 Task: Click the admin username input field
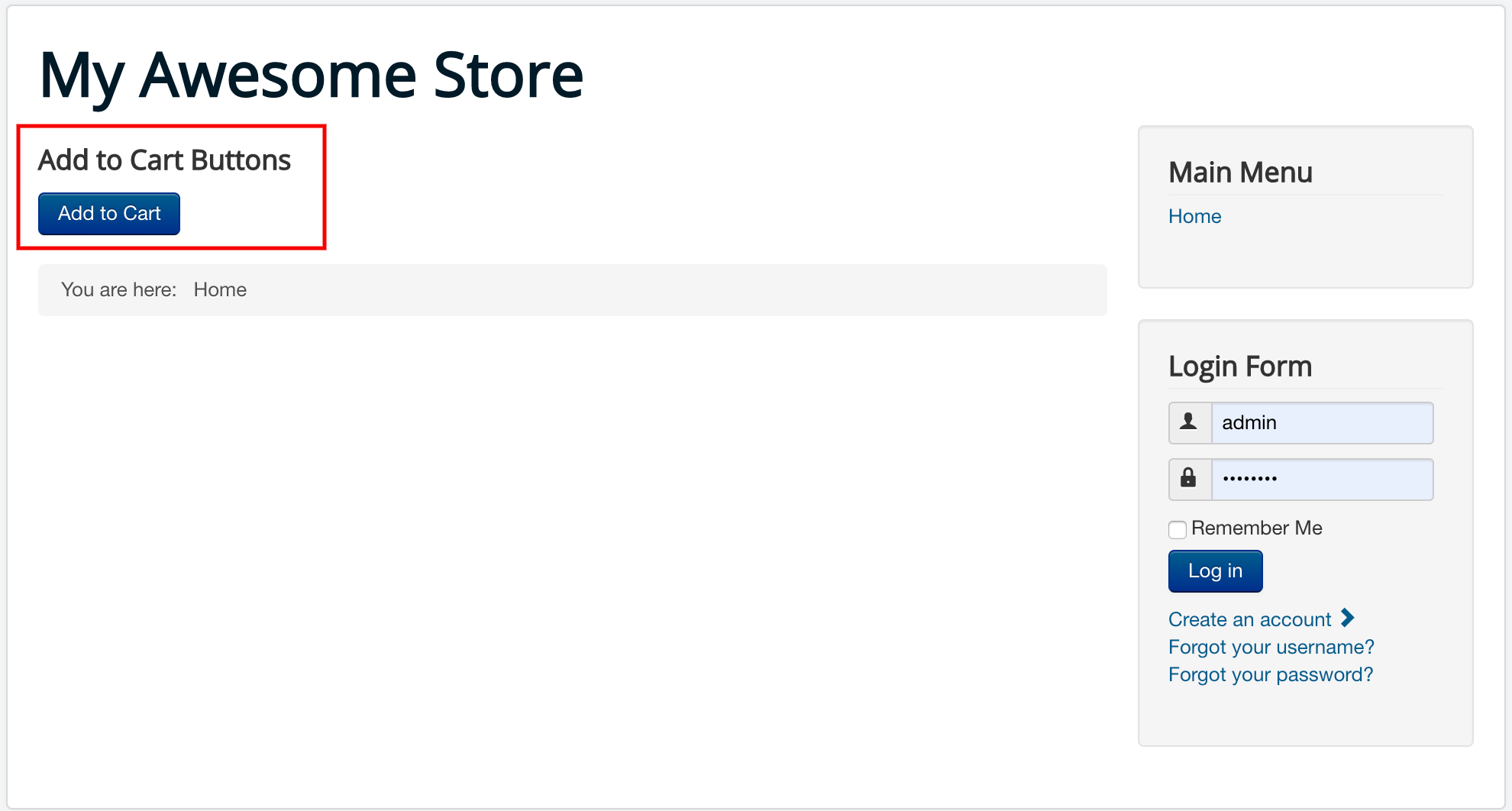click(1322, 422)
